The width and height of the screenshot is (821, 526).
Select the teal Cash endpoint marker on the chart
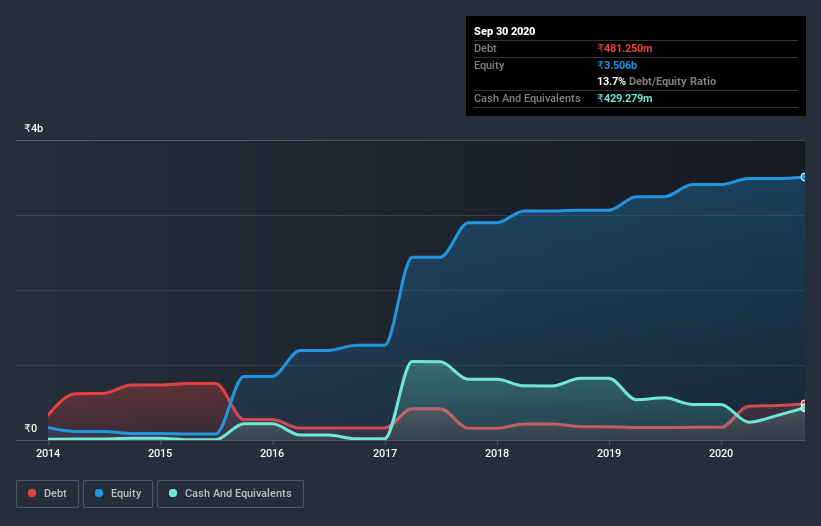[x=804, y=408]
